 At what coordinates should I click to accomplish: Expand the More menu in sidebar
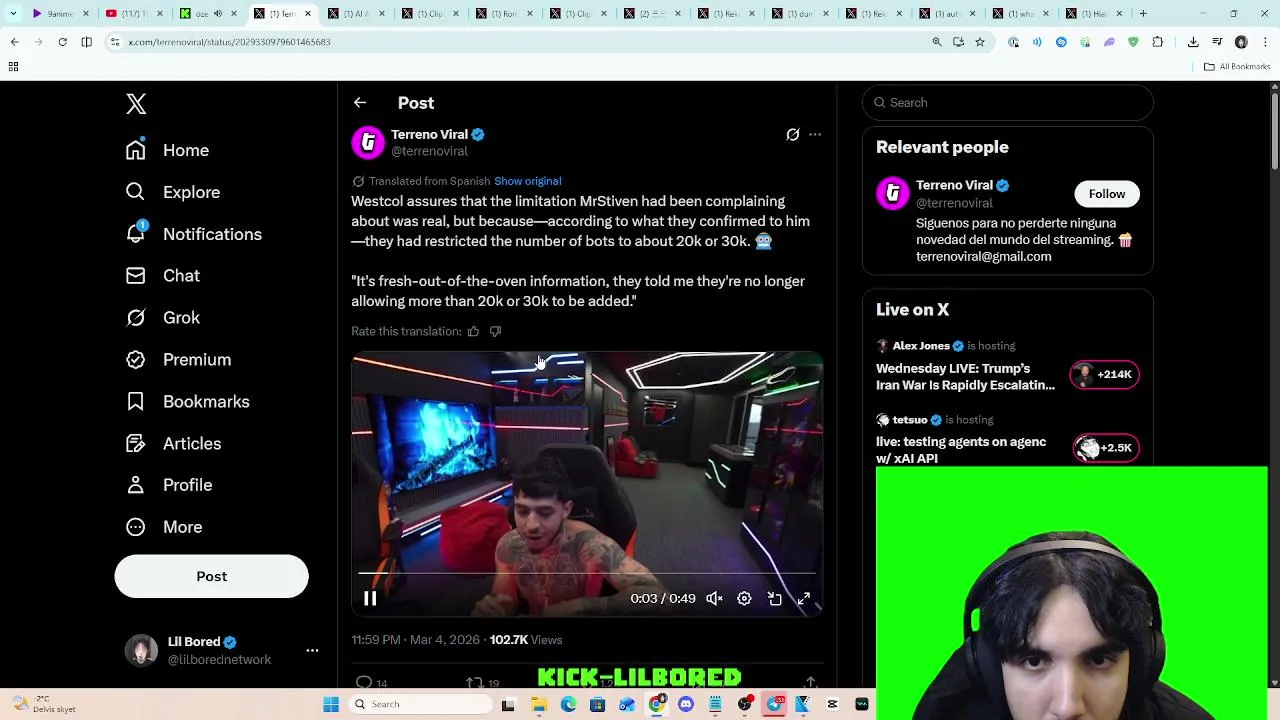point(163,527)
